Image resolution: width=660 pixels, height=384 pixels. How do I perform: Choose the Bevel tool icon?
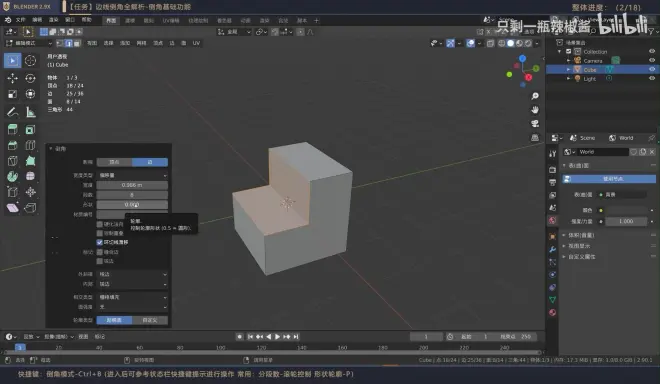pyautogui.click(x=12, y=145)
